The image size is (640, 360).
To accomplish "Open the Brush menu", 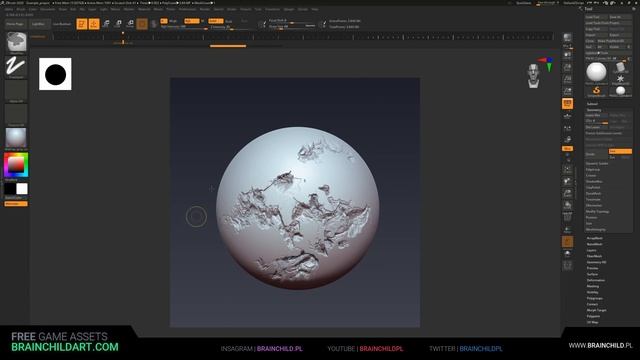I will [x=20, y=9].
